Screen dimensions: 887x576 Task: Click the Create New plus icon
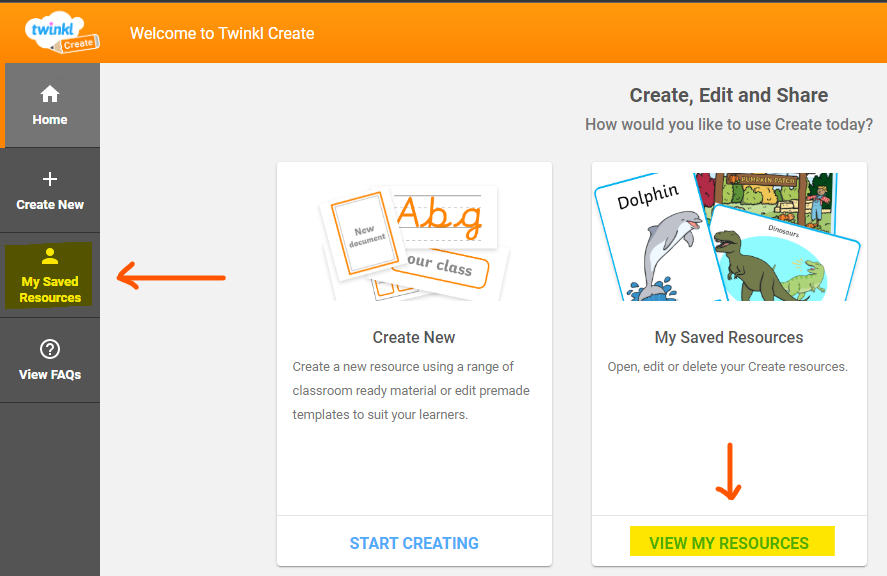point(50,179)
